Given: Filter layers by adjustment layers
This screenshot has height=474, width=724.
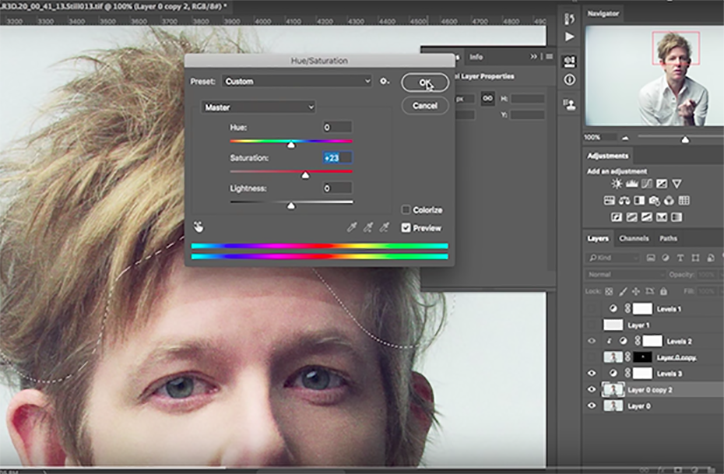Looking at the screenshot, I should [665, 258].
